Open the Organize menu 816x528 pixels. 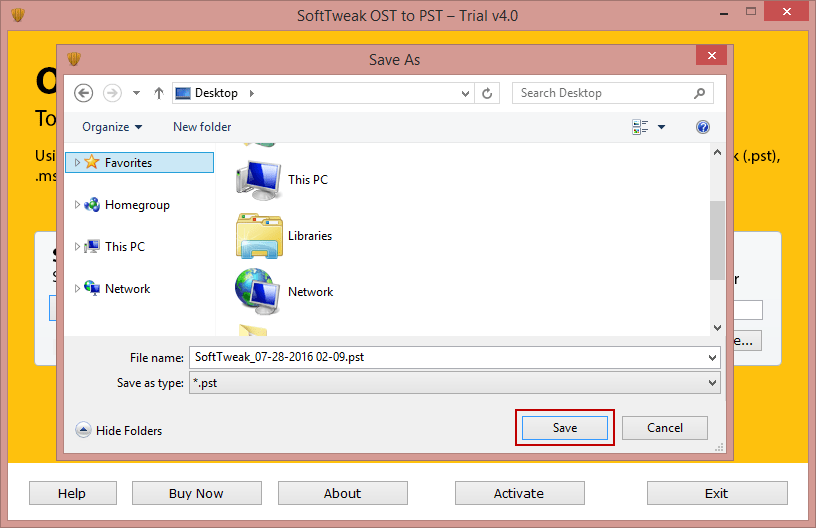click(112, 127)
